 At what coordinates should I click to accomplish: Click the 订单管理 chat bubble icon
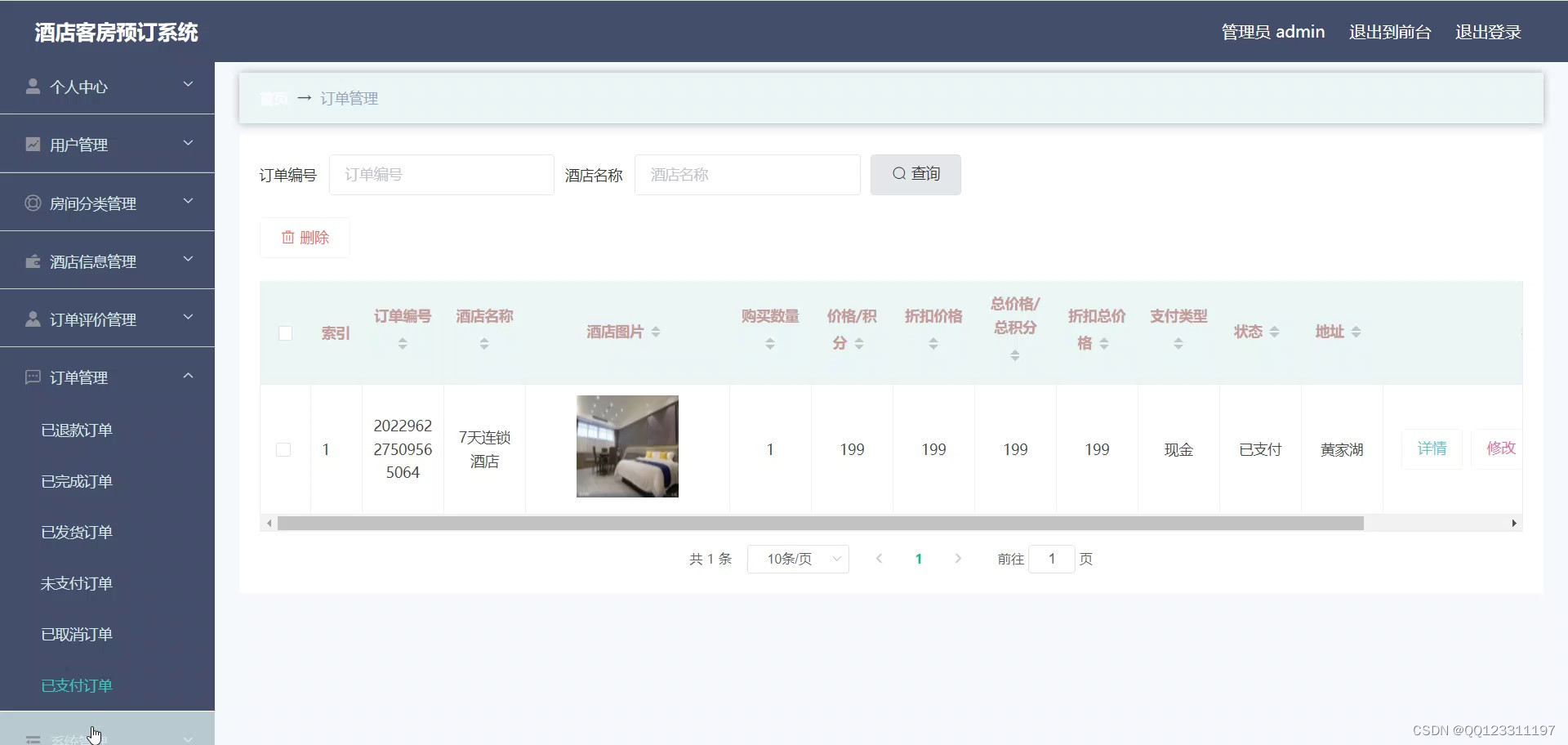[x=33, y=377]
